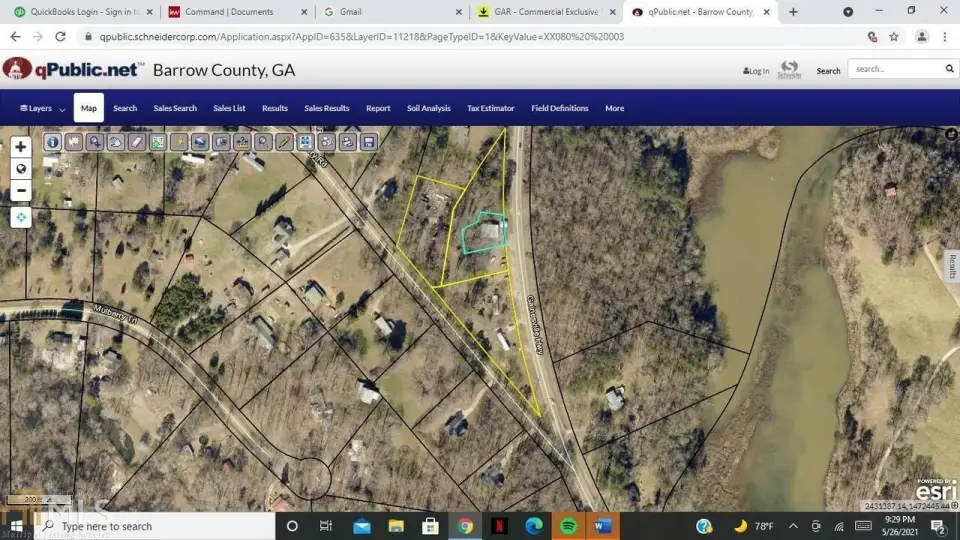Screen dimensions: 960x540
Task: Zoom out with the minus button
Action: 20,190
